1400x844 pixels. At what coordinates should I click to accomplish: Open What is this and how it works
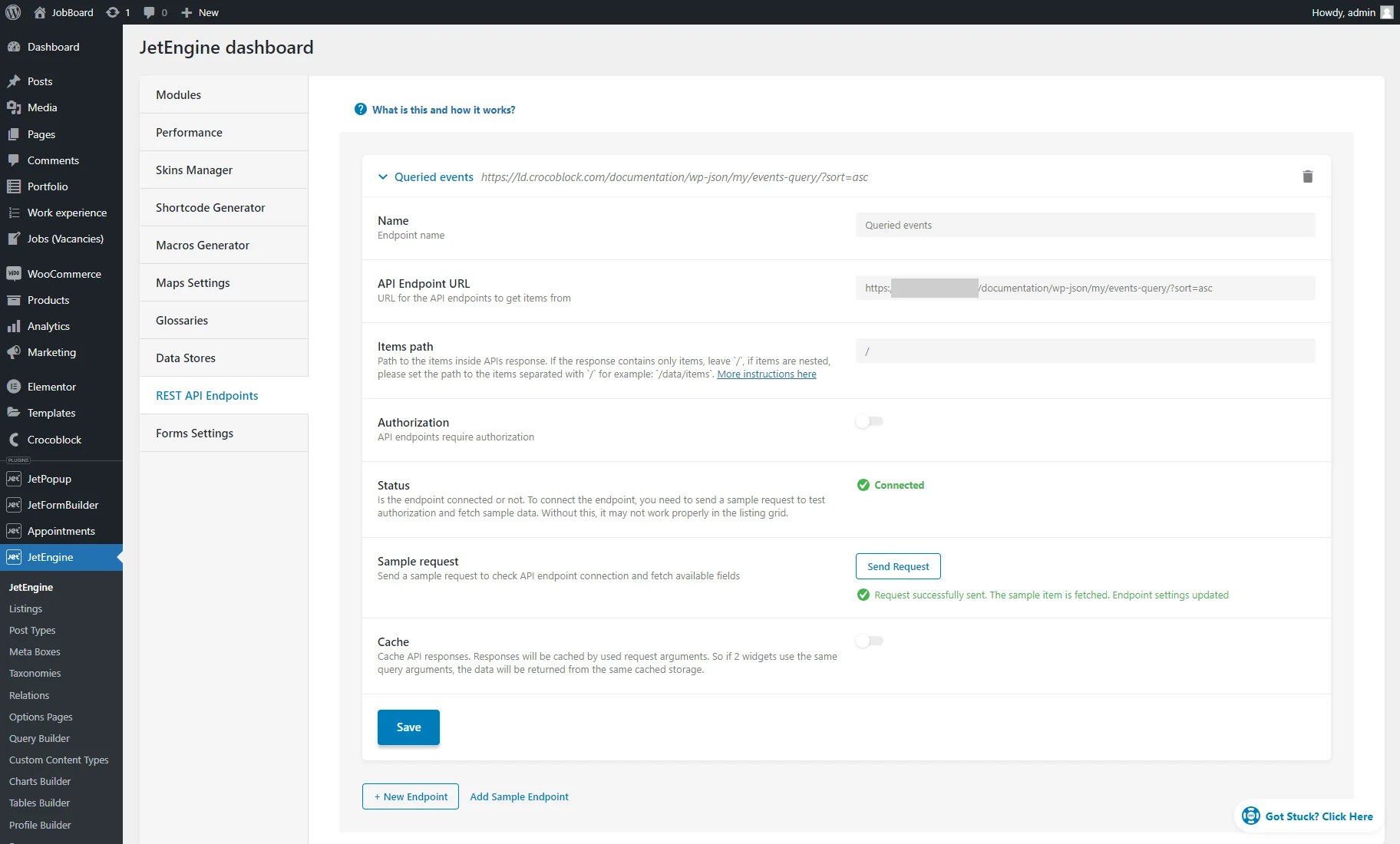point(444,110)
